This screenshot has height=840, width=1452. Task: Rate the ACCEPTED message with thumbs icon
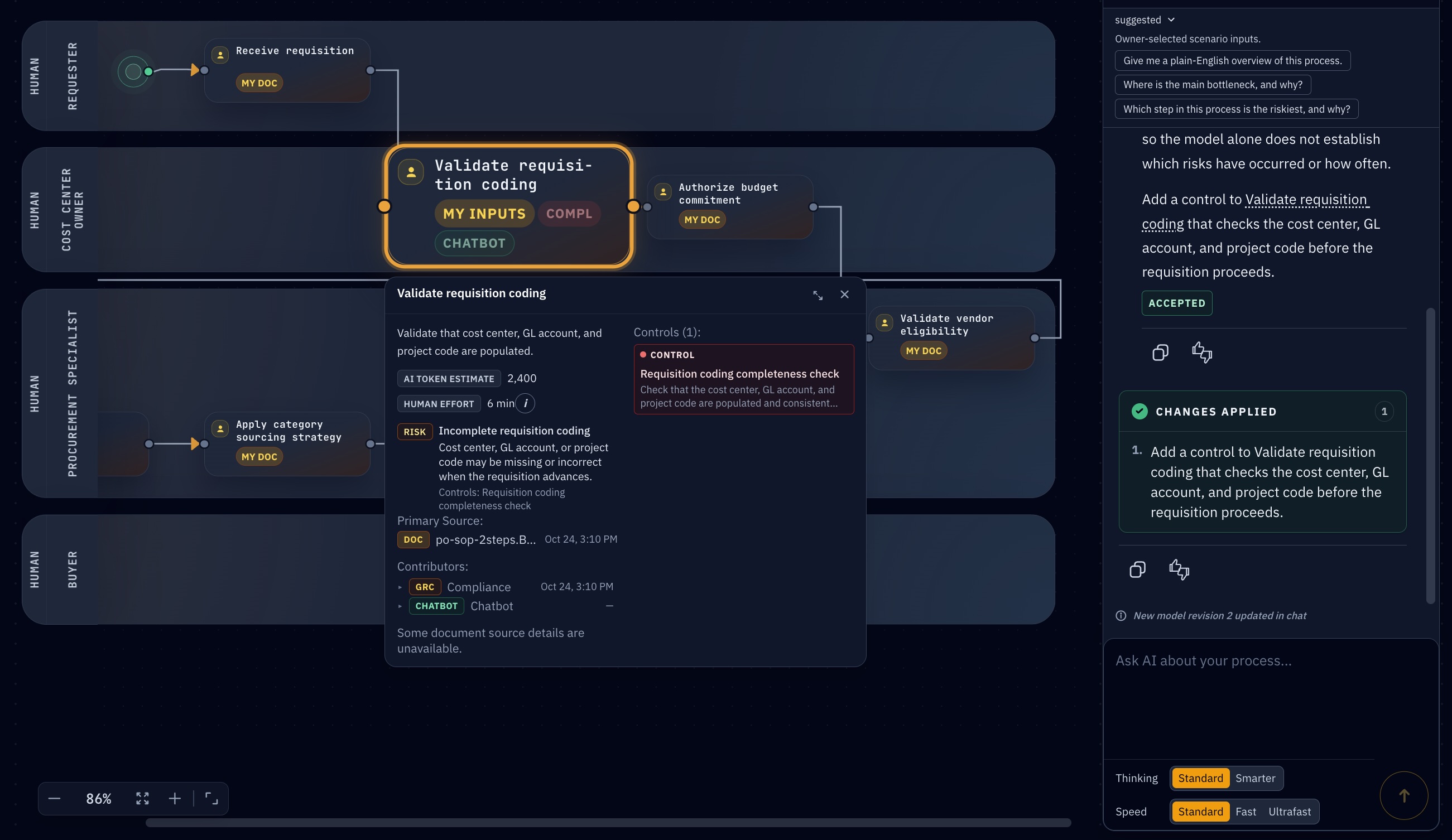coord(1202,353)
